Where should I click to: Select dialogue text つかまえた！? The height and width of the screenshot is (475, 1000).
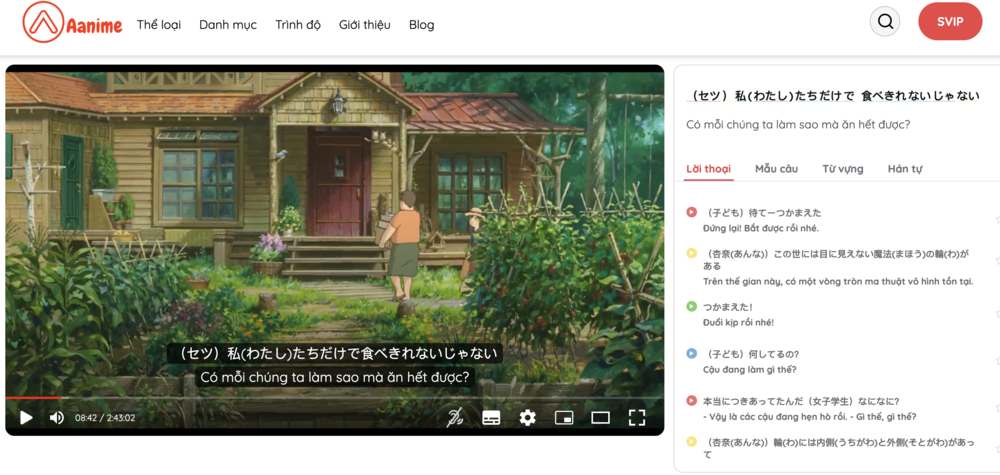[x=728, y=307]
